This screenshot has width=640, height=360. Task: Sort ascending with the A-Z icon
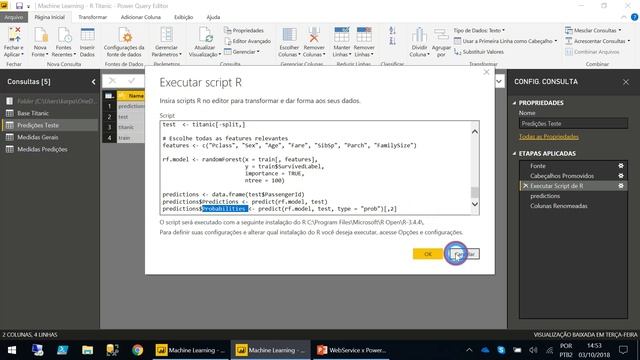tap(392, 31)
